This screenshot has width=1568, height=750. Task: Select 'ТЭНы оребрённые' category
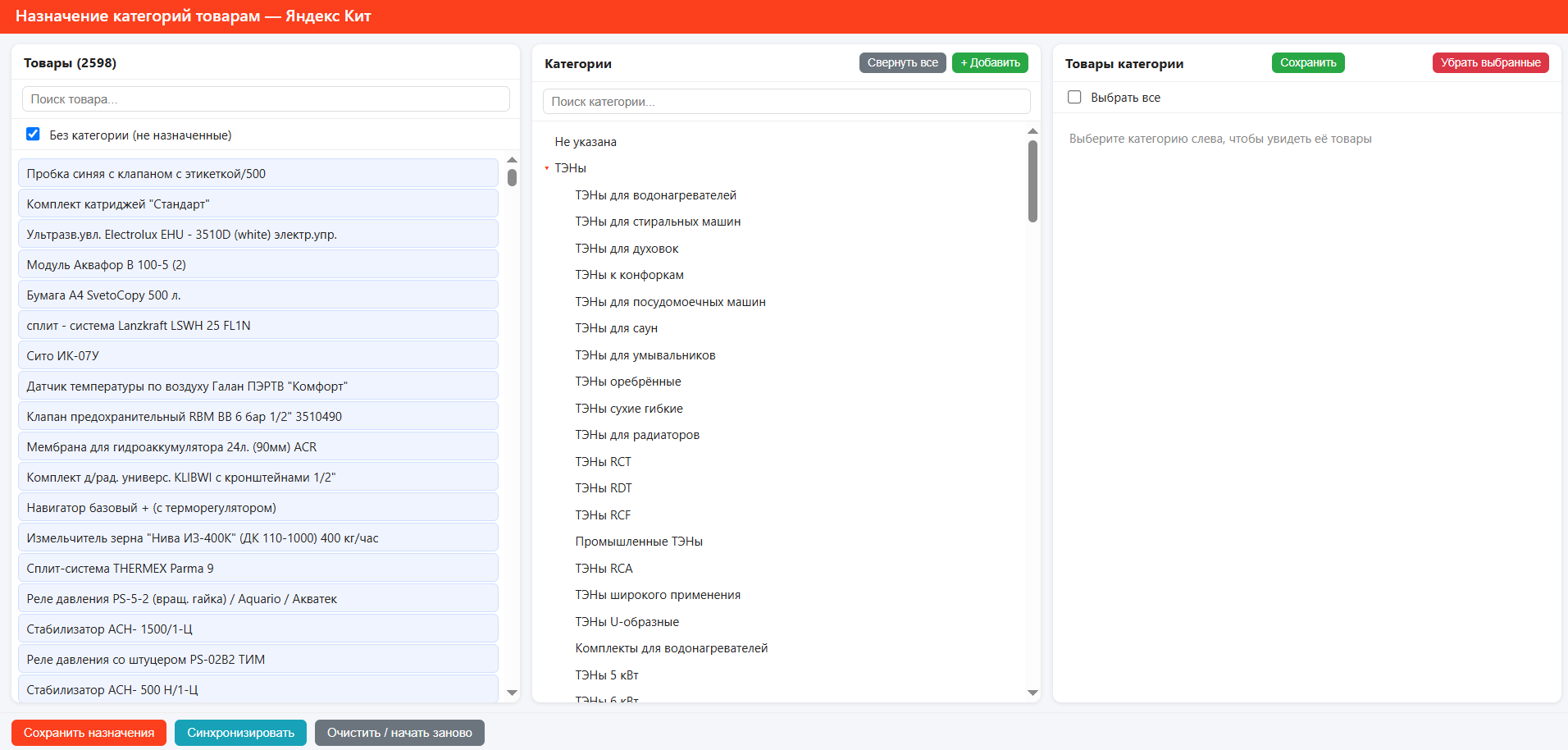tap(627, 382)
